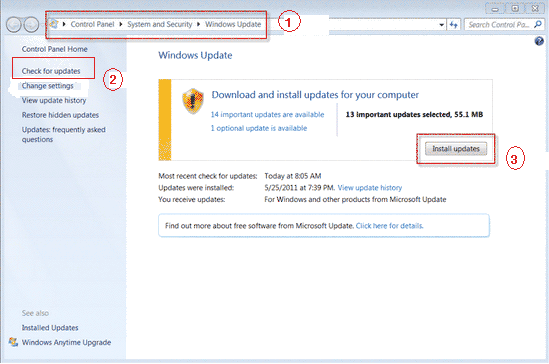Open the blue Help question mark icon

coord(539,41)
